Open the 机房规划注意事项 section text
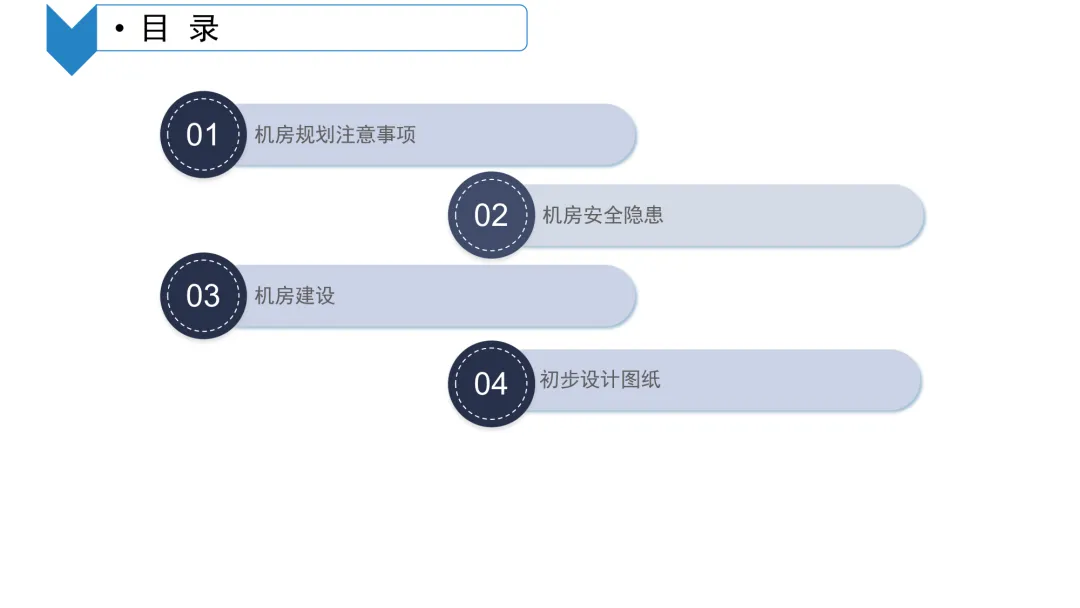The image size is (1080, 608). coord(335,134)
